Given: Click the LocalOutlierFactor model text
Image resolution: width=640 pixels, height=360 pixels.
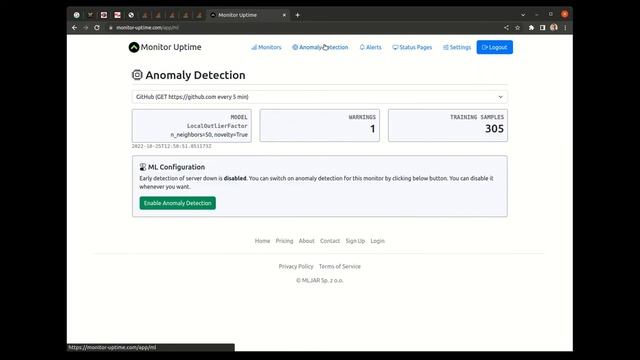Looking at the screenshot, I should coord(217,126).
